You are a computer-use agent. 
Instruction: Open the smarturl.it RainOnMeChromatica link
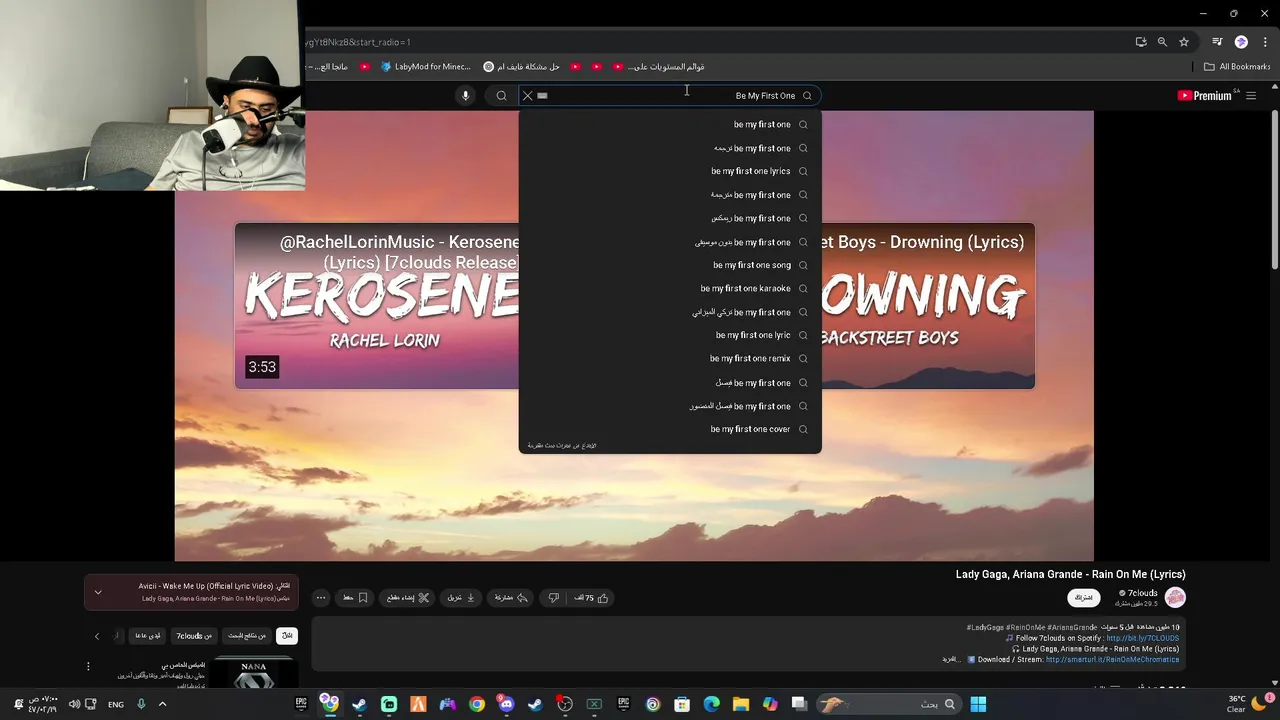1112,660
